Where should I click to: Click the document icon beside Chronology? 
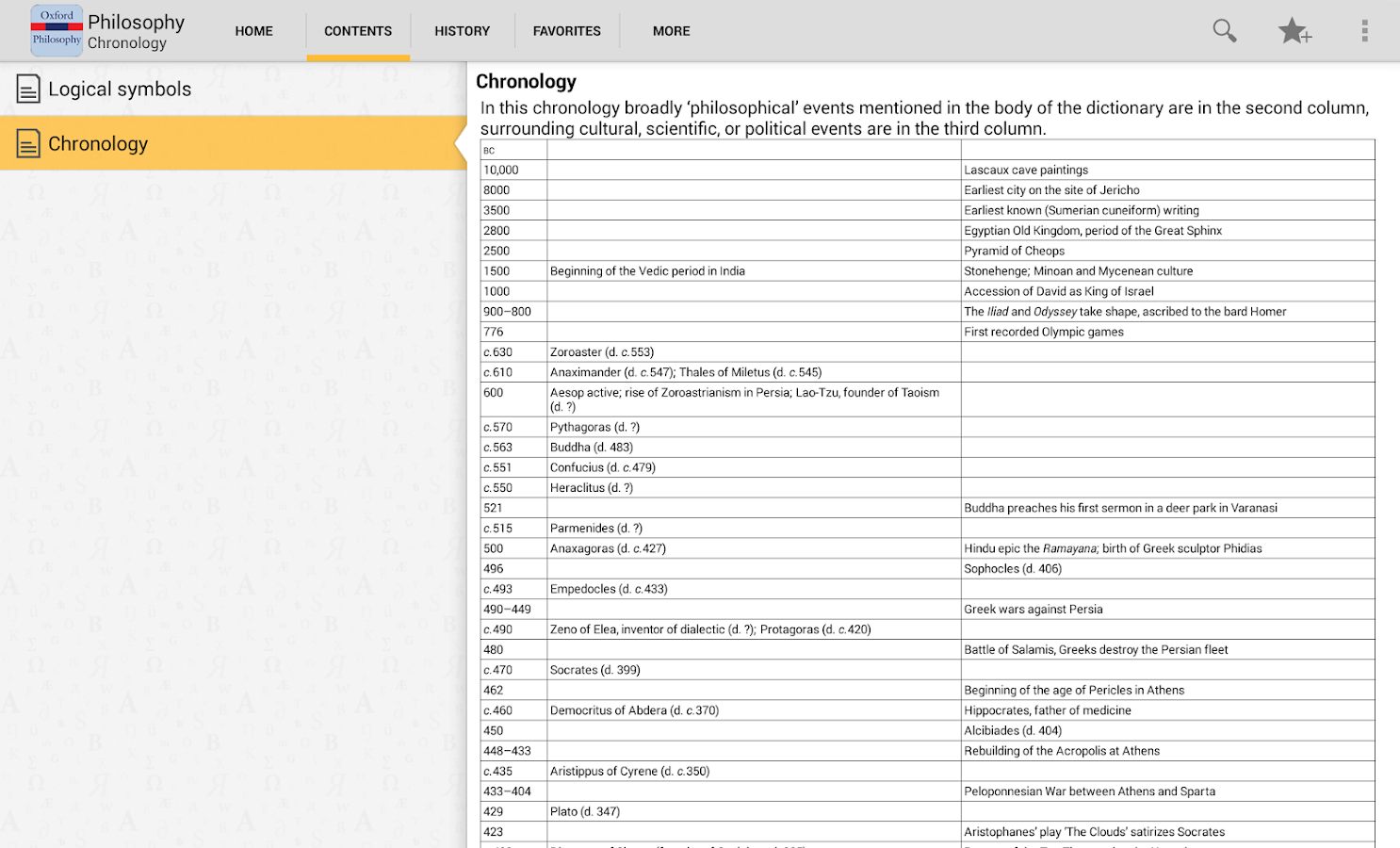pyautogui.click(x=25, y=143)
